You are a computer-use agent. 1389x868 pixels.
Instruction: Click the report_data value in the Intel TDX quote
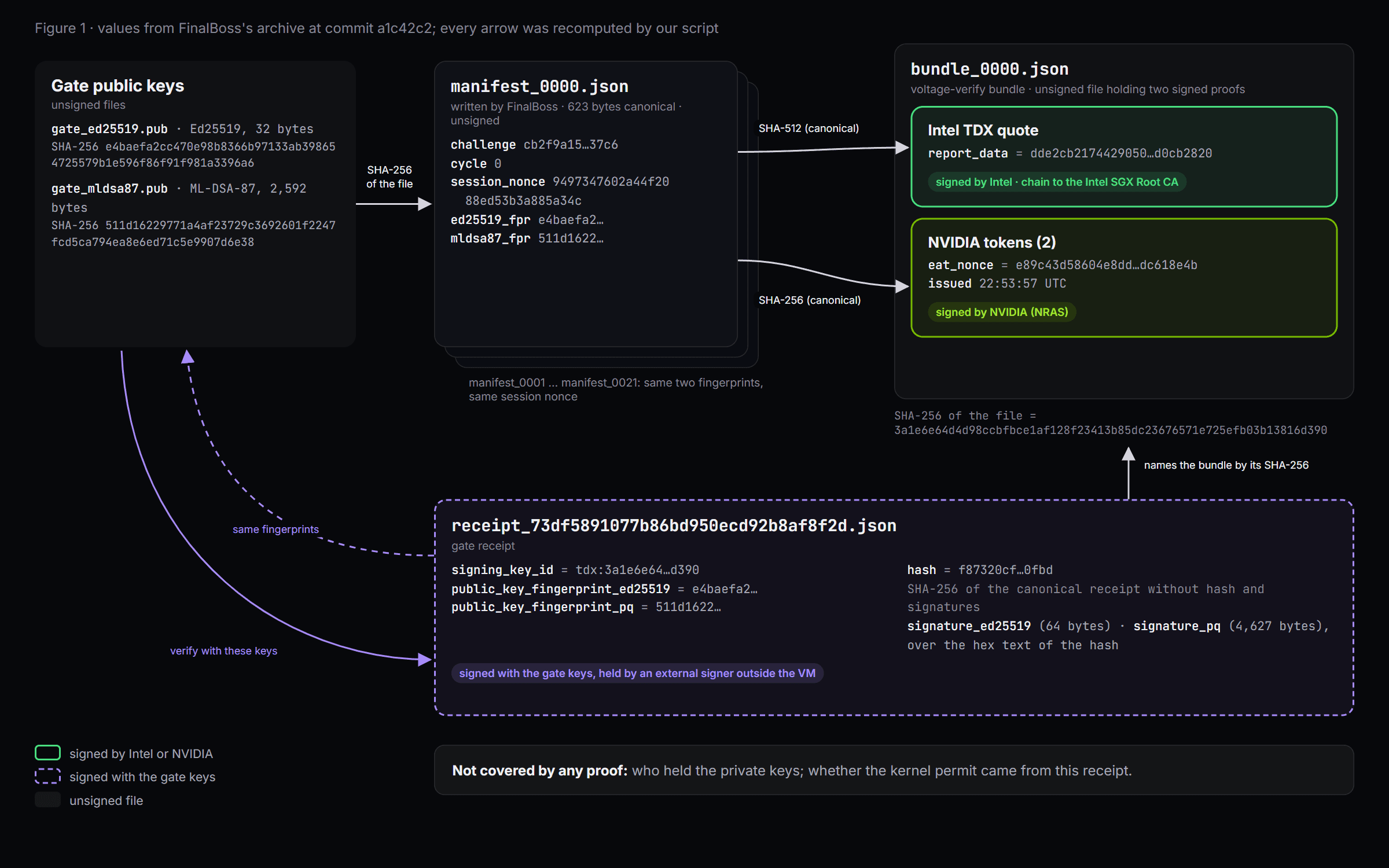(x=1121, y=153)
